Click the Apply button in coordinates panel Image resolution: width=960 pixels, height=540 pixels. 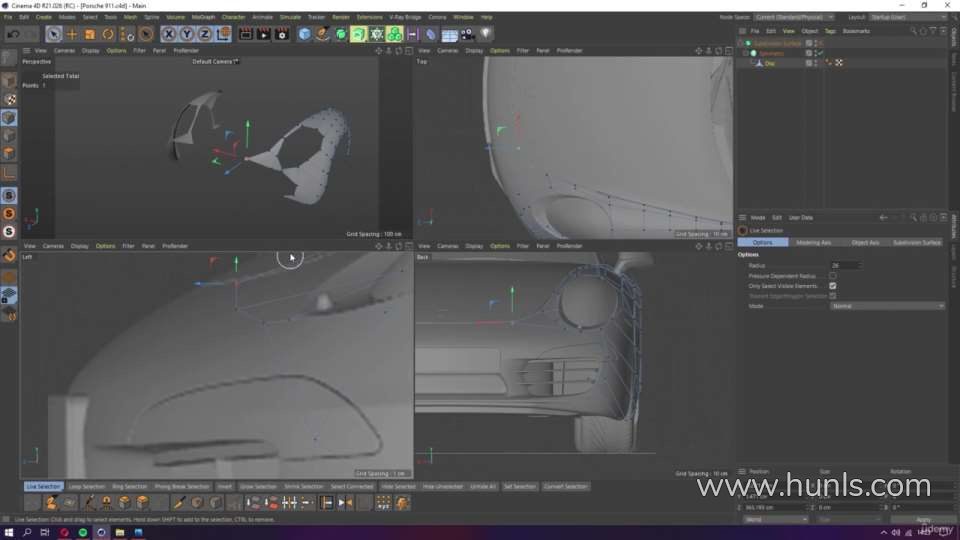point(923,519)
